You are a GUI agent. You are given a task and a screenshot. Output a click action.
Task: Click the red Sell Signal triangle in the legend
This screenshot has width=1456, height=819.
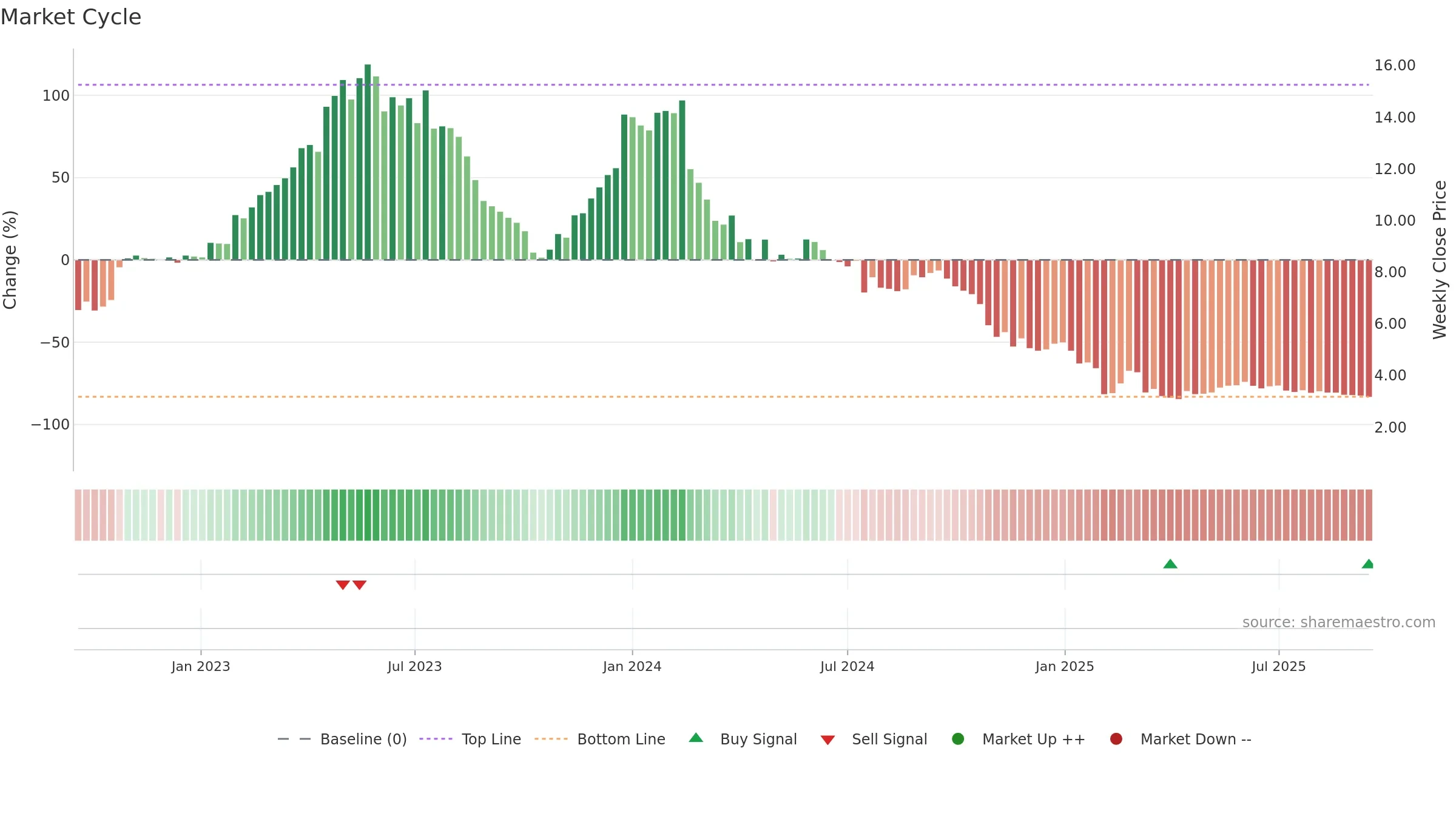pyautogui.click(x=828, y=740)
